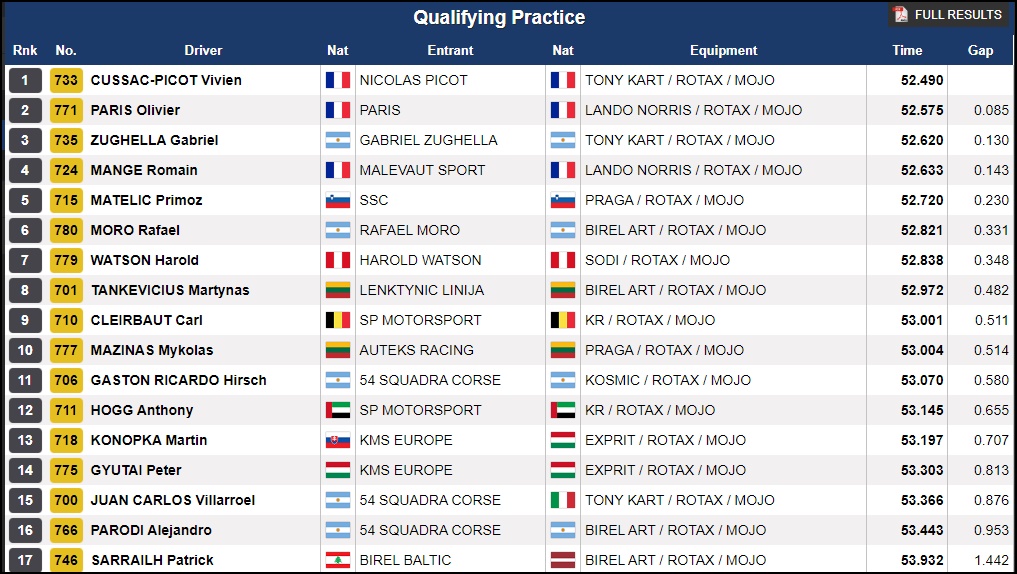Click the yellow number badge 733

coord(66,80)
